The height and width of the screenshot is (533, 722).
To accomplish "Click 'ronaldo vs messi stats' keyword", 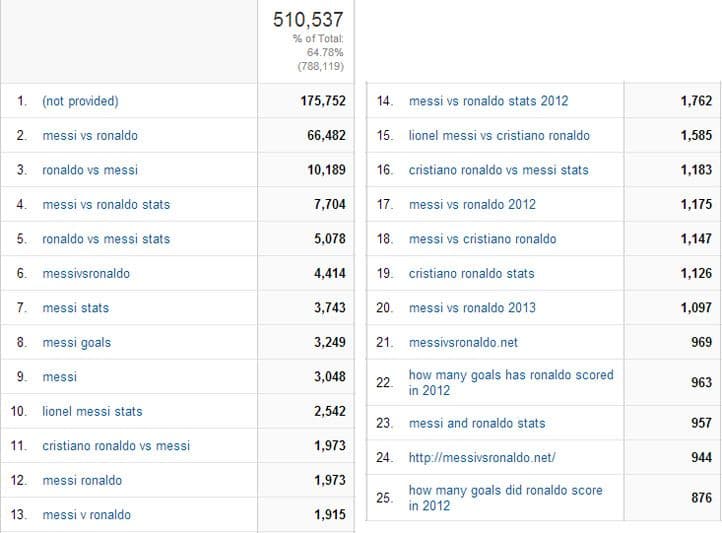I will 106,239.
